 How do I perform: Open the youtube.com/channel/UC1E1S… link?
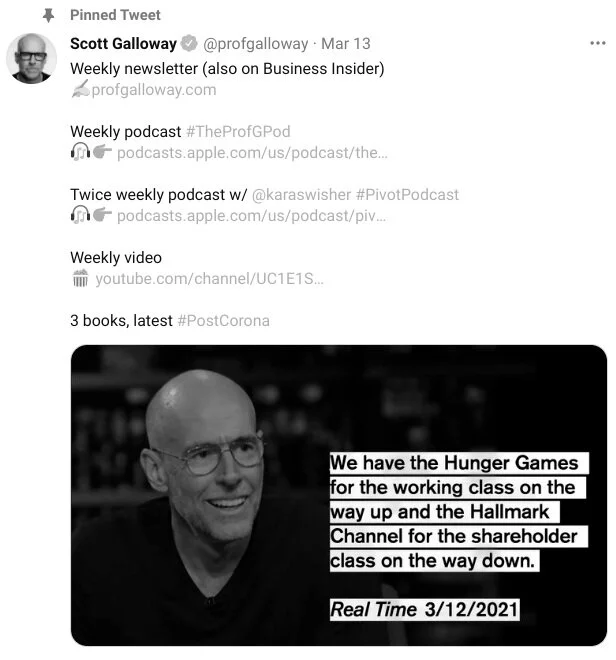[x=209, y=279]
